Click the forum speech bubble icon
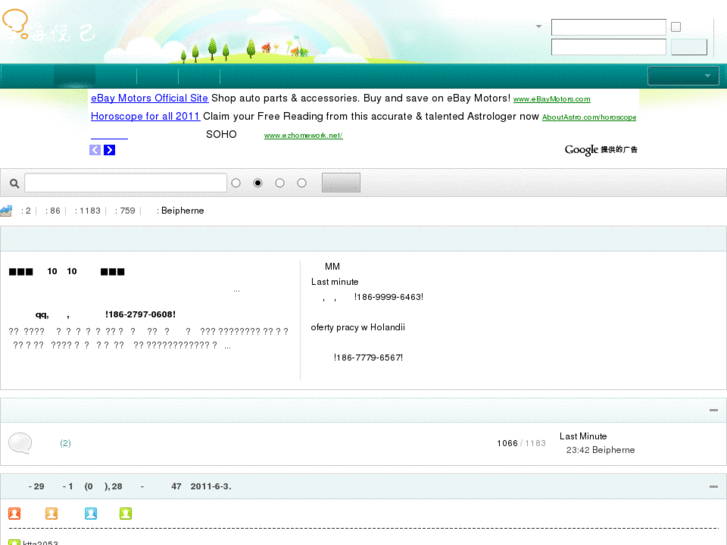727x545 pixels. 20,443
